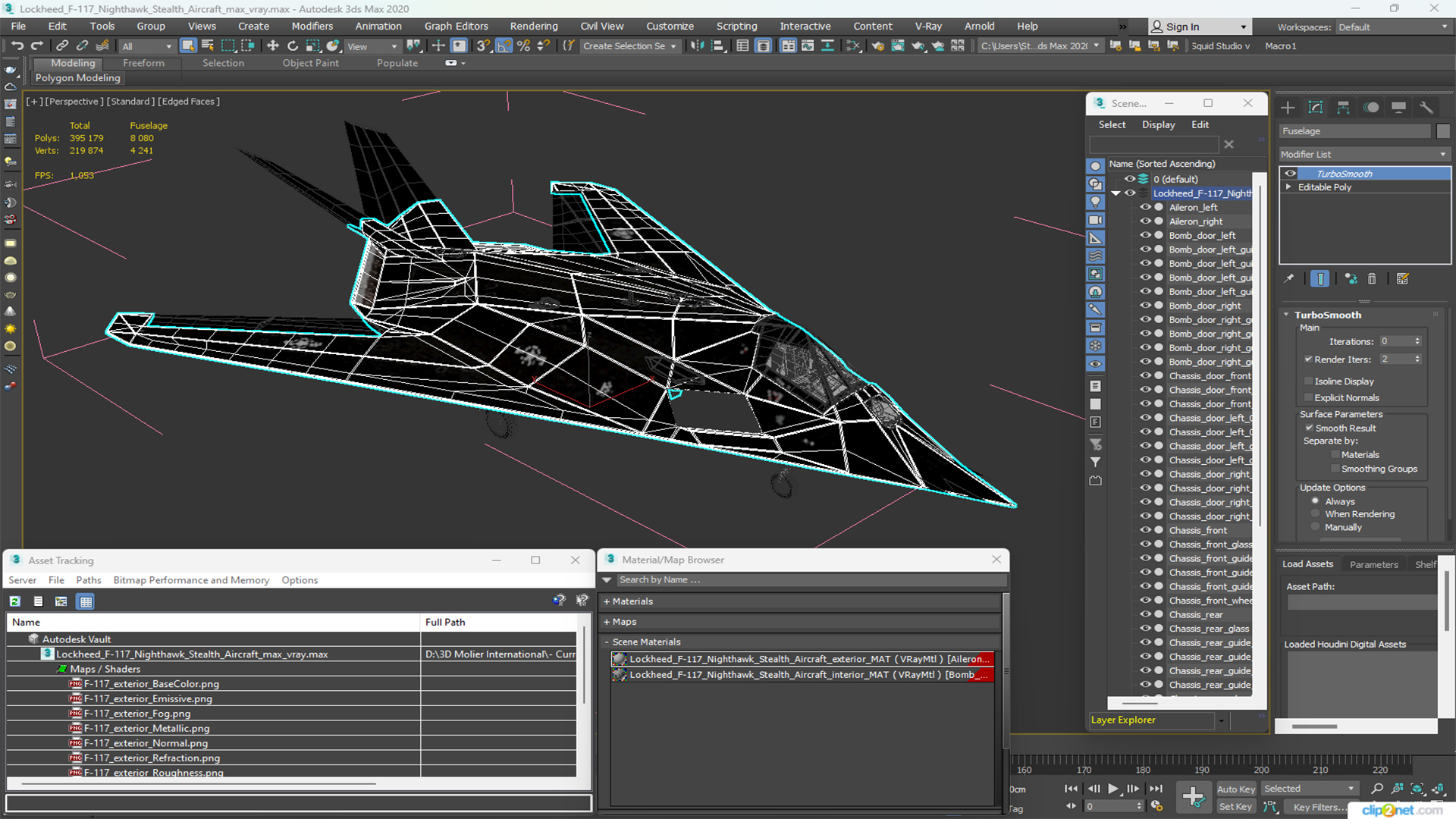Toggle the TurboSmooth modifier eye icon
The image size is (1456, 819).
(1290, 174)
